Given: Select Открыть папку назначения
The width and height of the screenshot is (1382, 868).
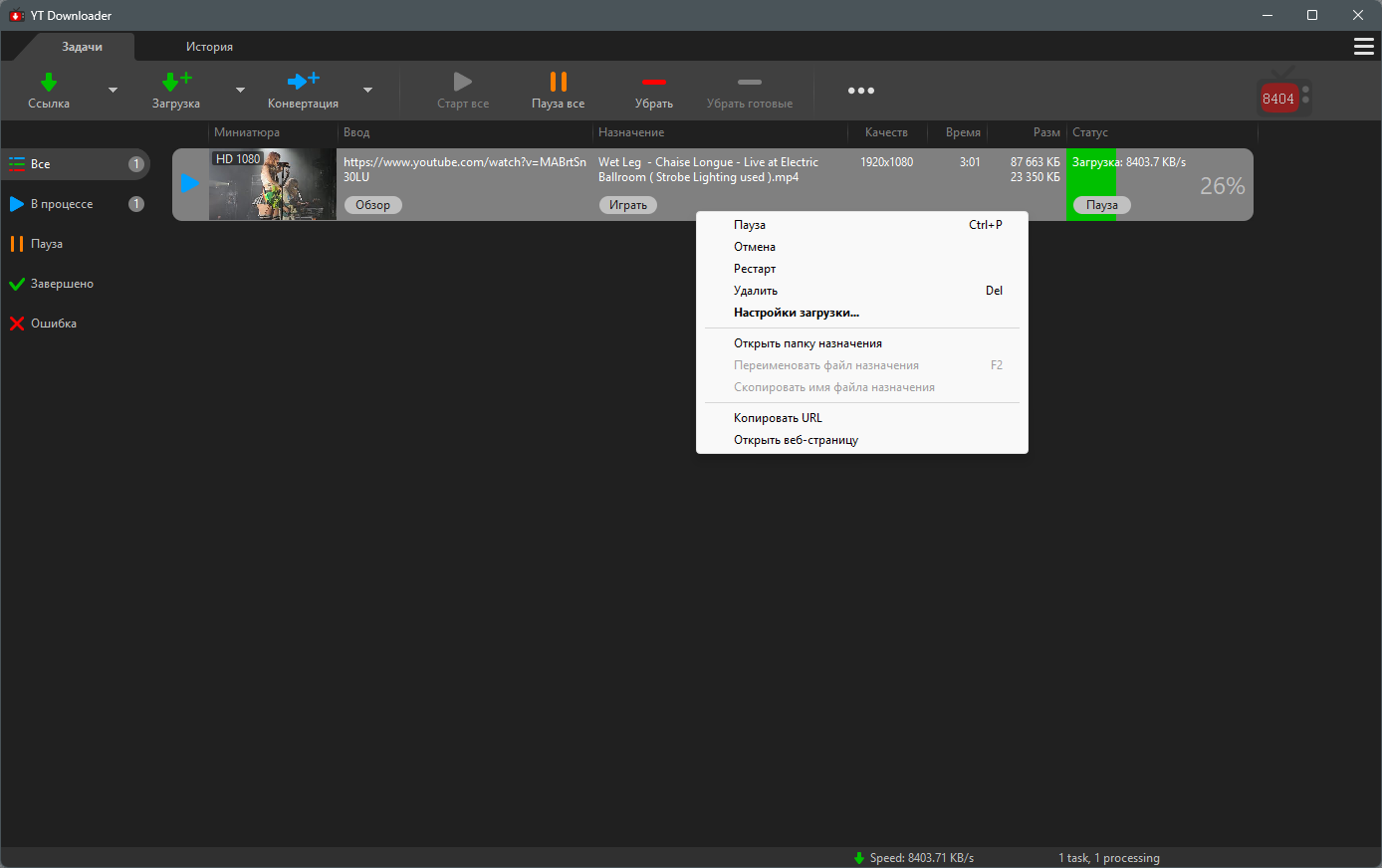Looking at the screenshot, I should [x=862, y=343].
